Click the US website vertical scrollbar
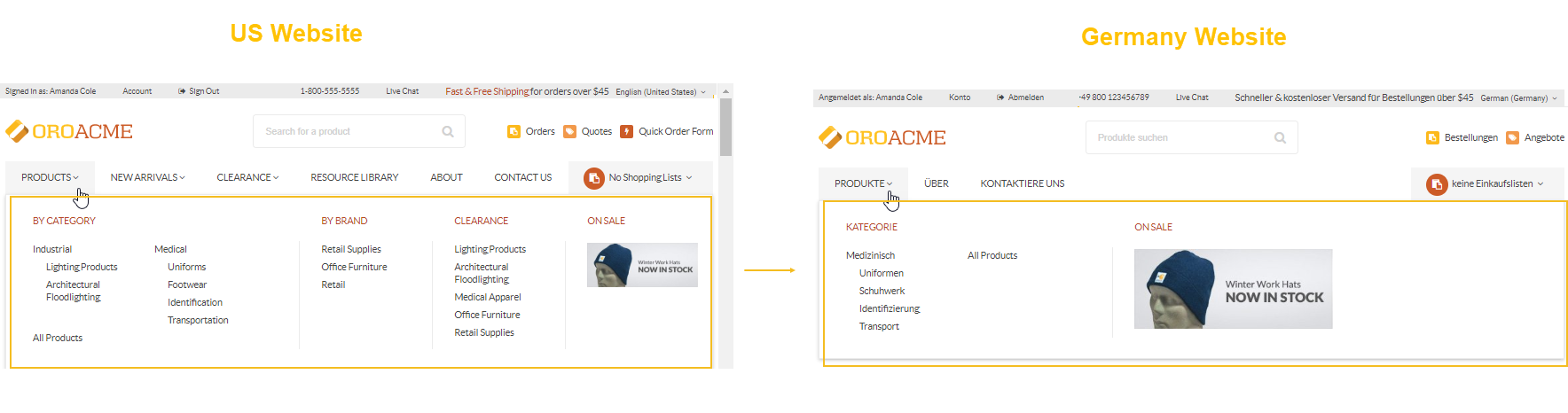The width and height of the screenshot is (1568, 413). point(725,128)
